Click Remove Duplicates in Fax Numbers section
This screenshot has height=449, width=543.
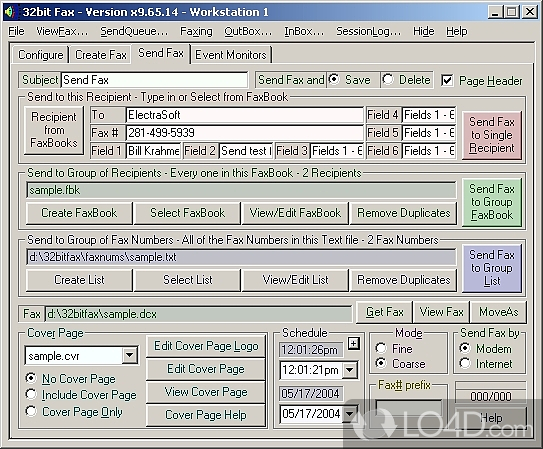(404, 280)
